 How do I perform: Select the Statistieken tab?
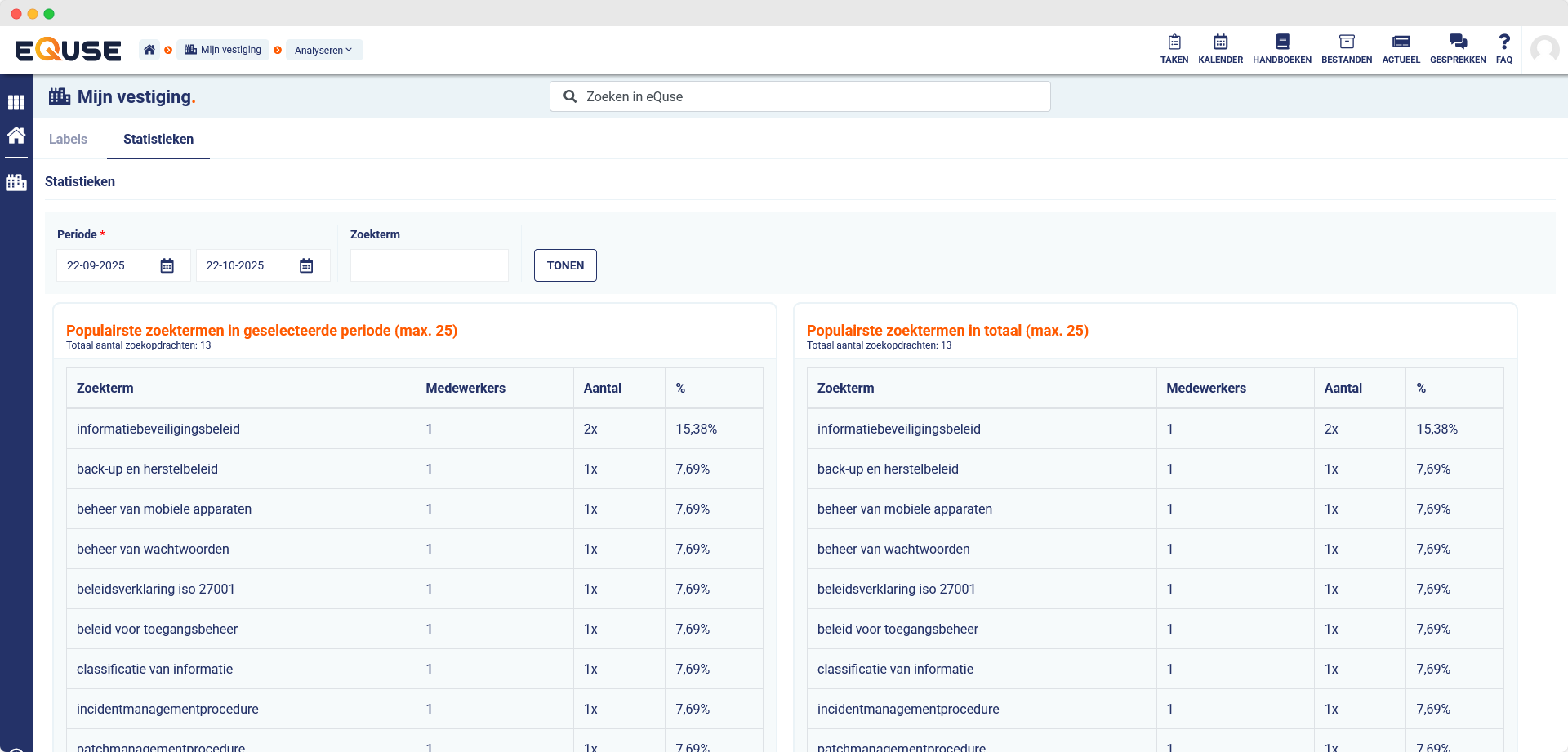[x=158, y=140]
